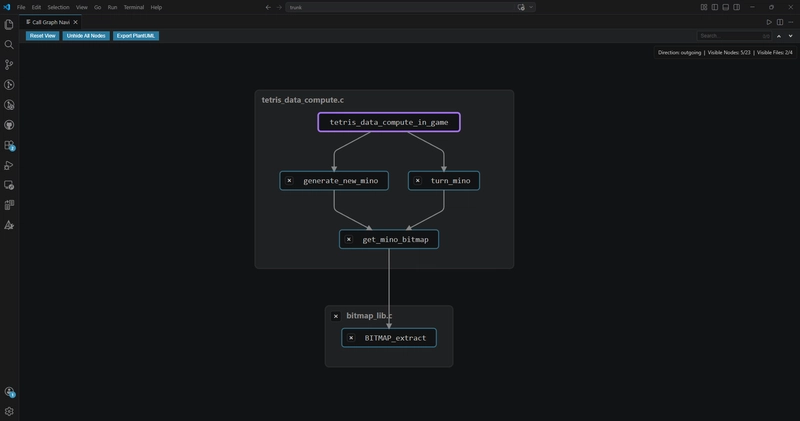The height and width of the screenshot is (421, 800).
Task: Hide the generate_new_mino node via its x
Action: pyautogui.click(x=289, y=181)
